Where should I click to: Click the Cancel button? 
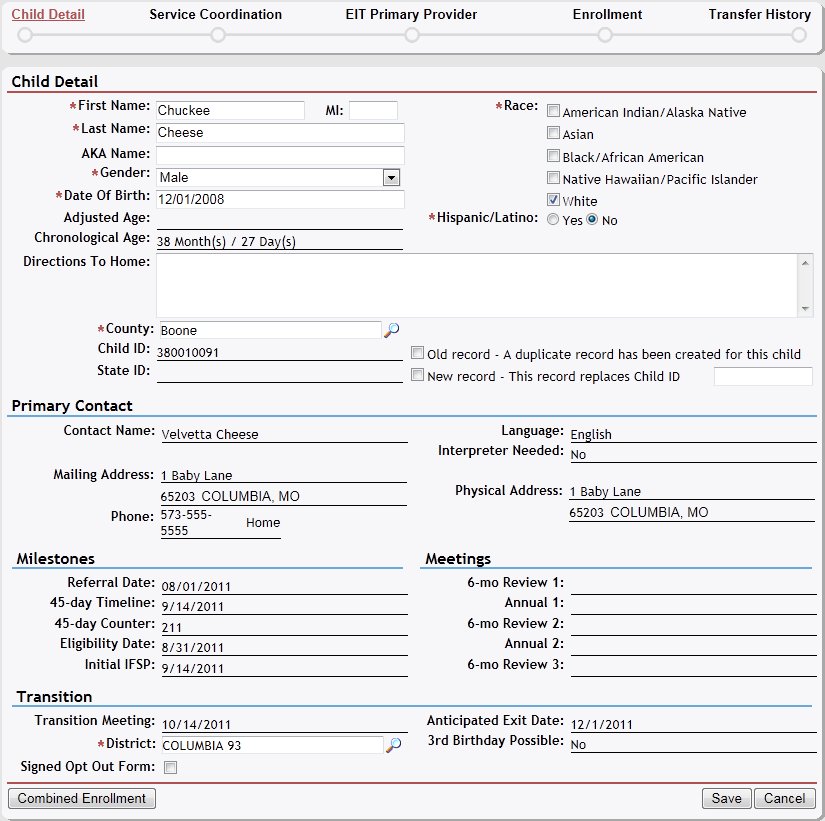click(x=785, y=798)
